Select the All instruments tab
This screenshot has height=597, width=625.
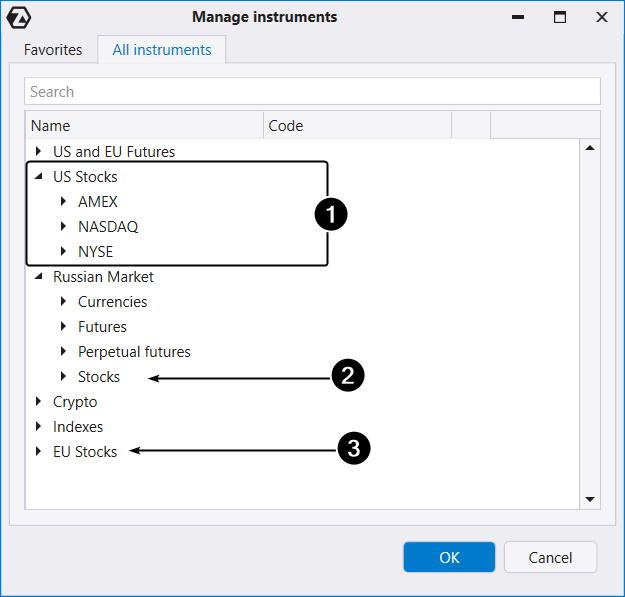(x=162, y=50)
